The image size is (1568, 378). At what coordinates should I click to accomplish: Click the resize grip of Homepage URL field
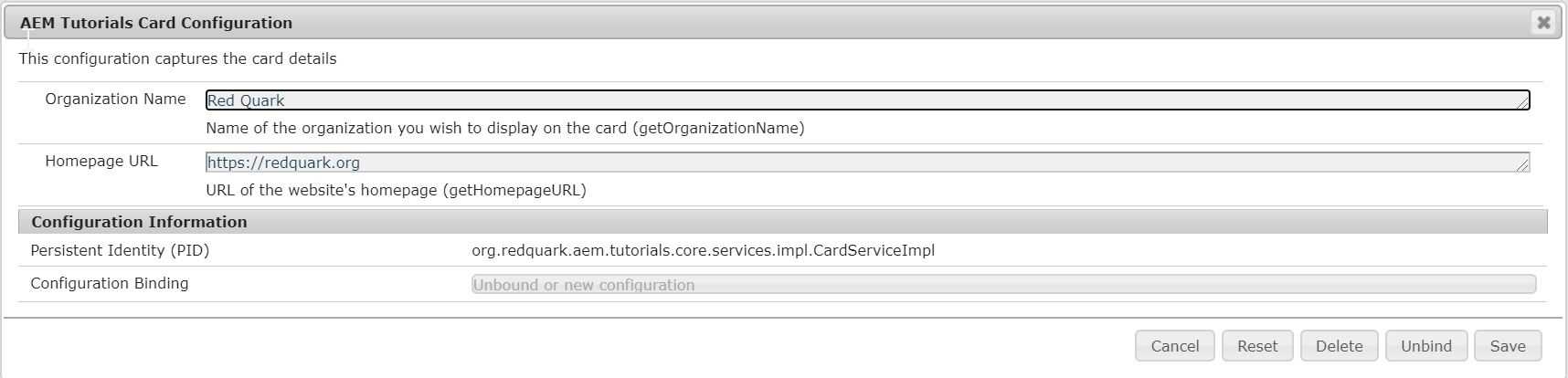click(1522, 165)
